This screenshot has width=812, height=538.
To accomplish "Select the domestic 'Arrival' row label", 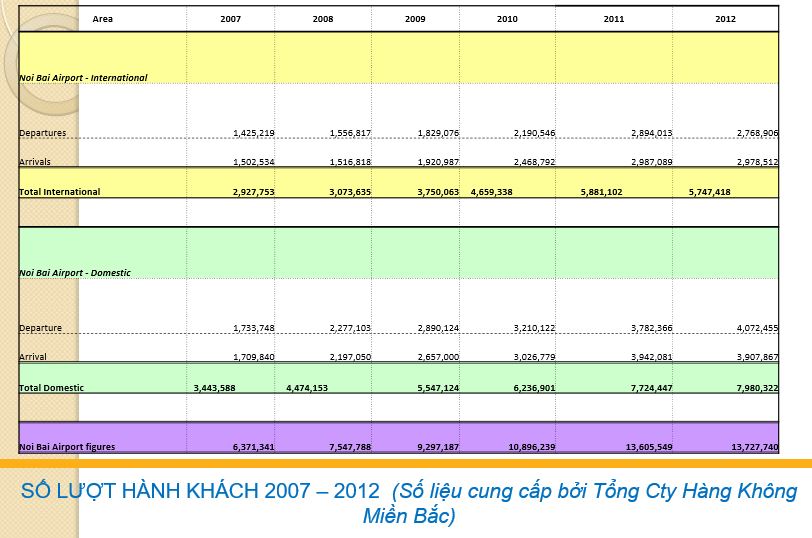I will (33, 357).
